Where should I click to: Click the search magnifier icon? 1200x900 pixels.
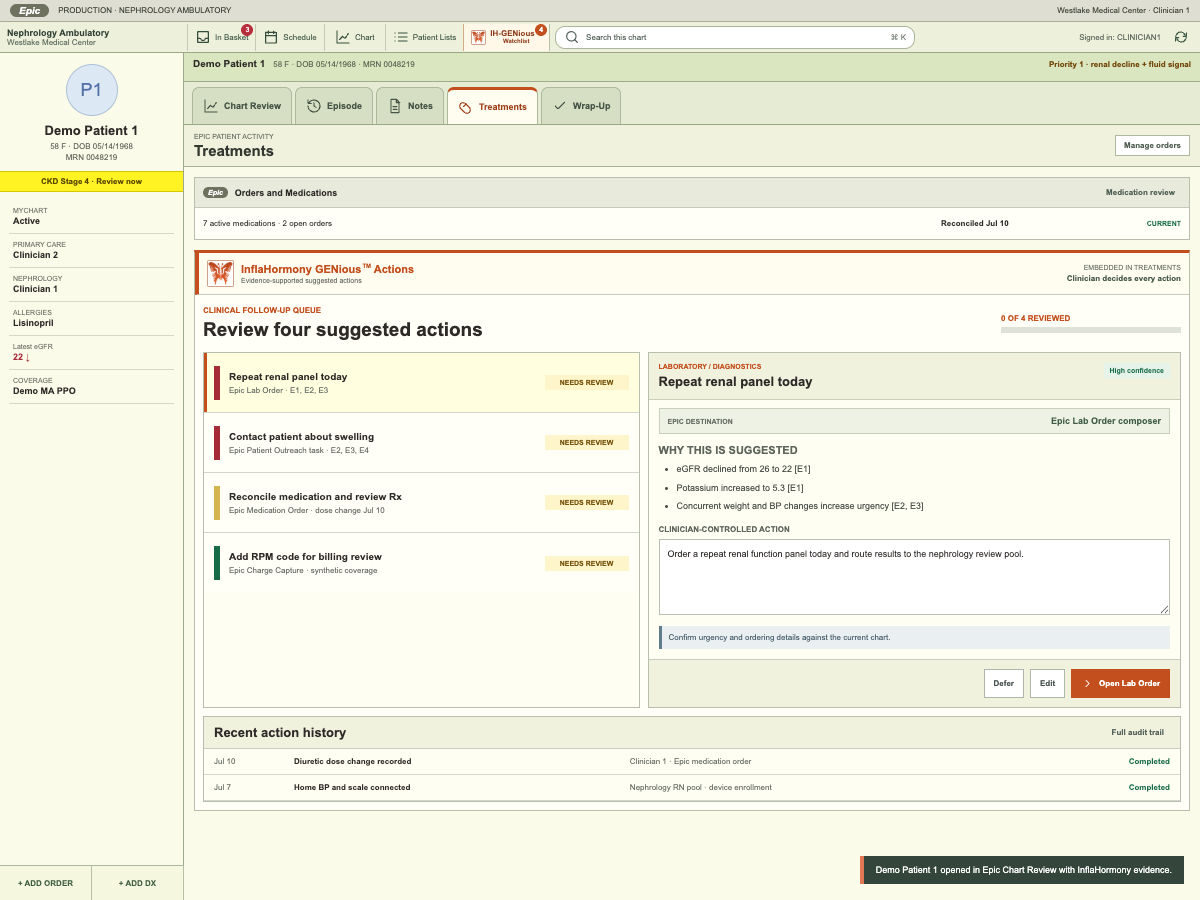click(572, 37)
